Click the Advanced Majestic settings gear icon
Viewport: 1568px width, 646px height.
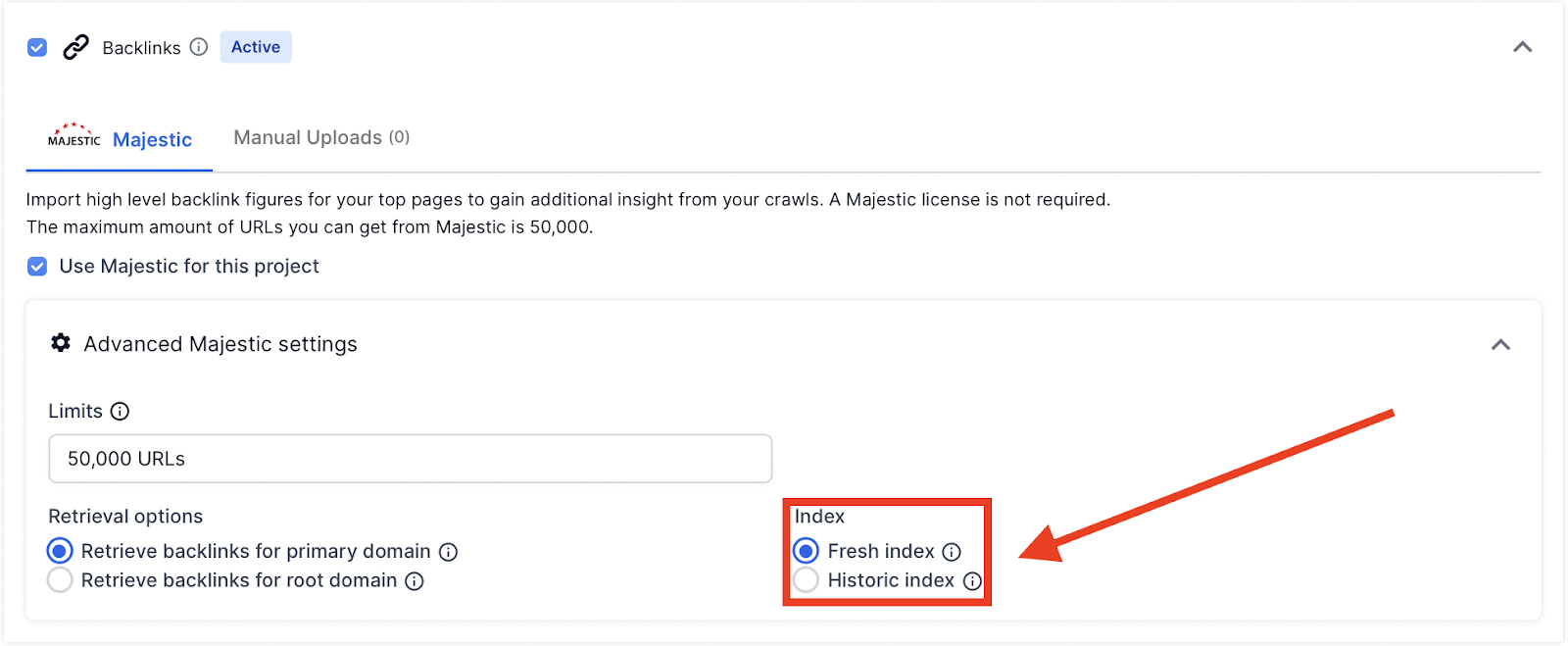(61, 343)
